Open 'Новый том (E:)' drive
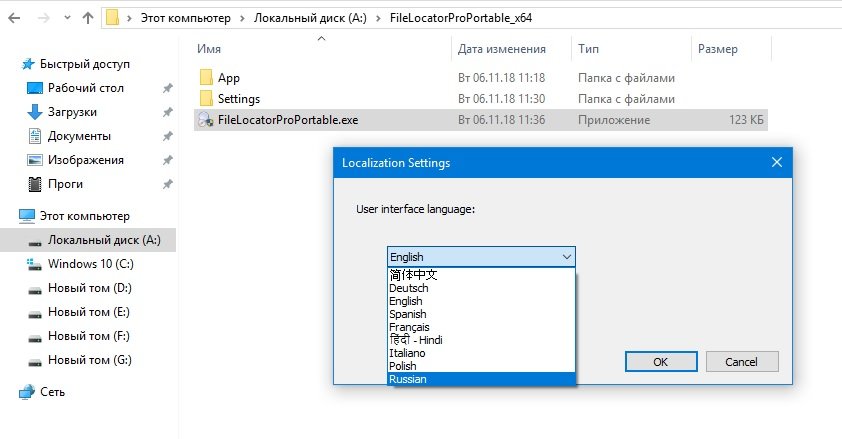The image size is (842, 439). tap(89, 312)
